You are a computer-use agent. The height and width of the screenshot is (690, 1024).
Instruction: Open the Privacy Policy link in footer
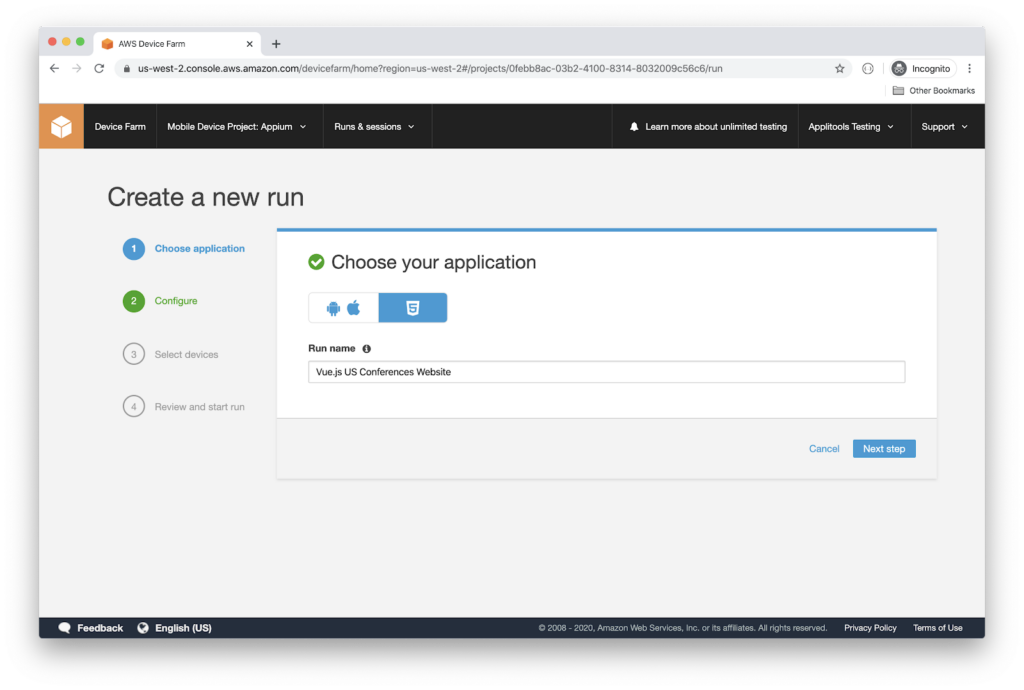[870, 628]
